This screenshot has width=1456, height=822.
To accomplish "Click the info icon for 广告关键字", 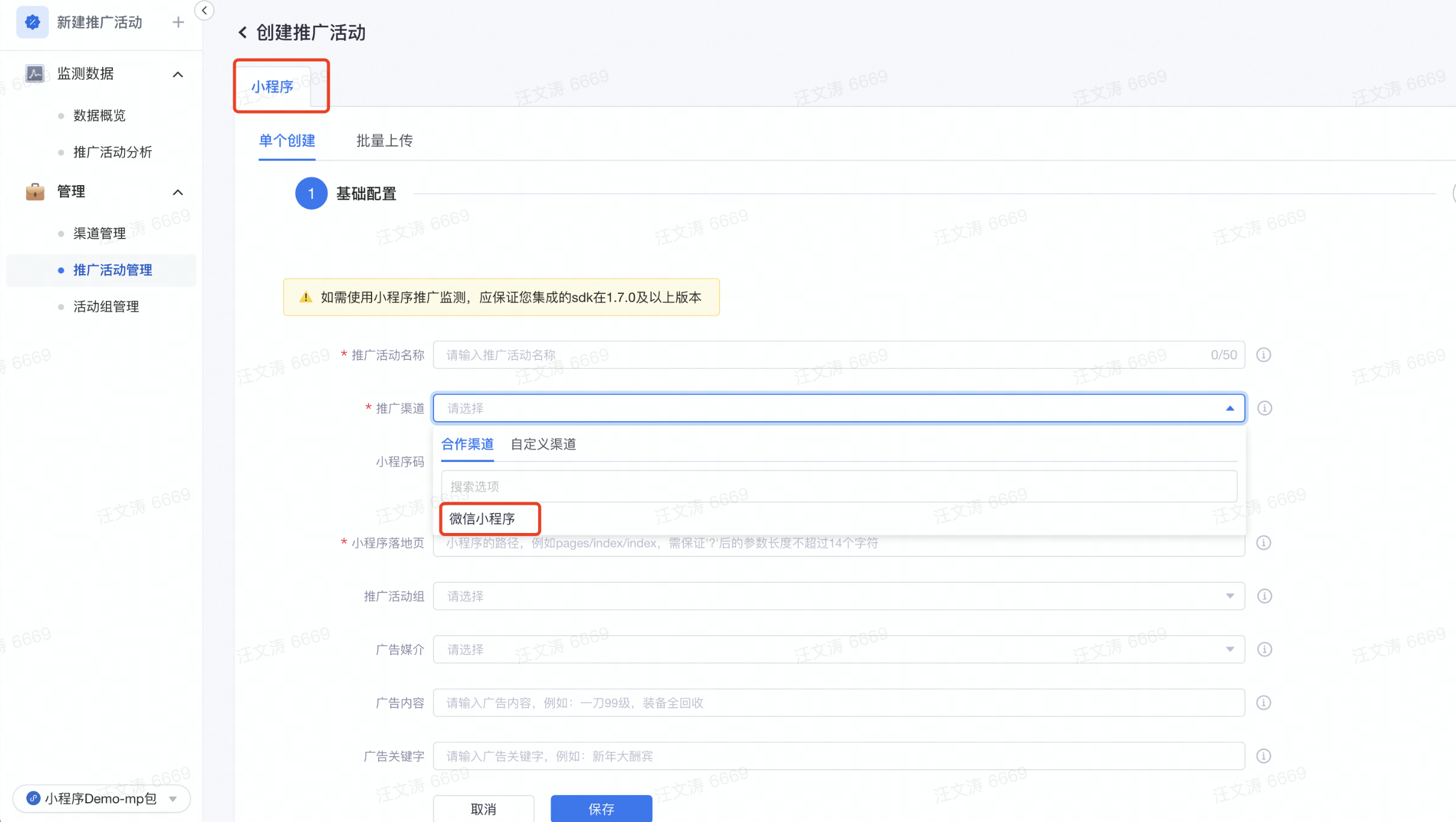I will coord(1264,756).
